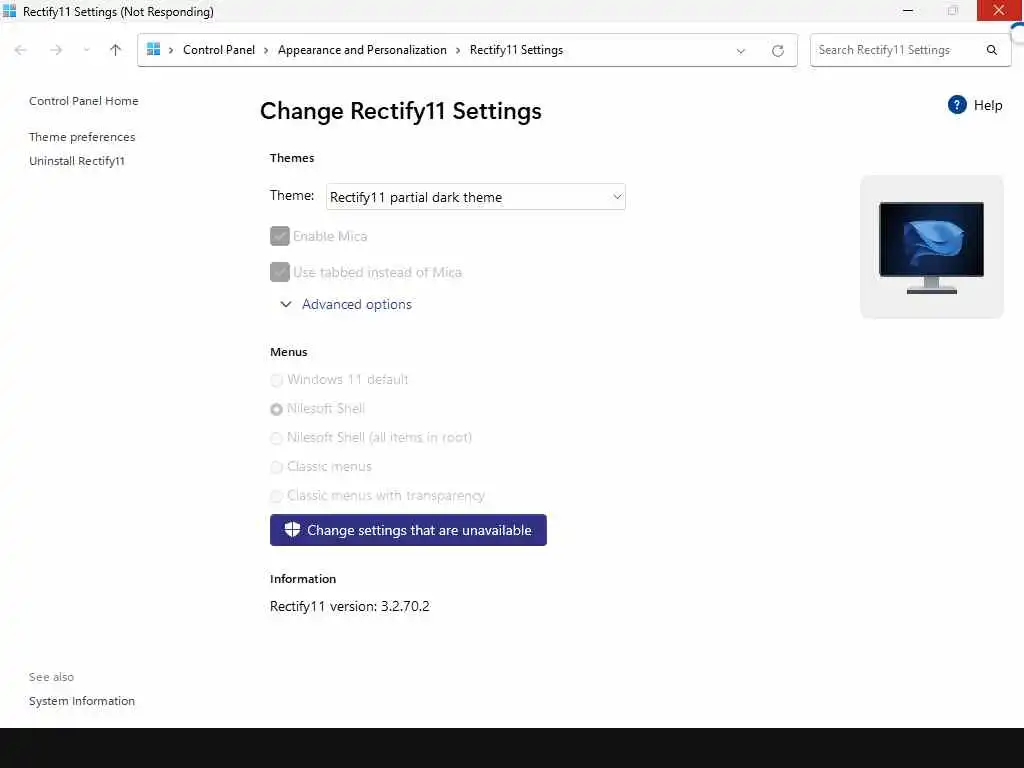Click the Rectify11 title bar app icon
This screenshot has height=768, width=1024.
click(x=9, y=11)
